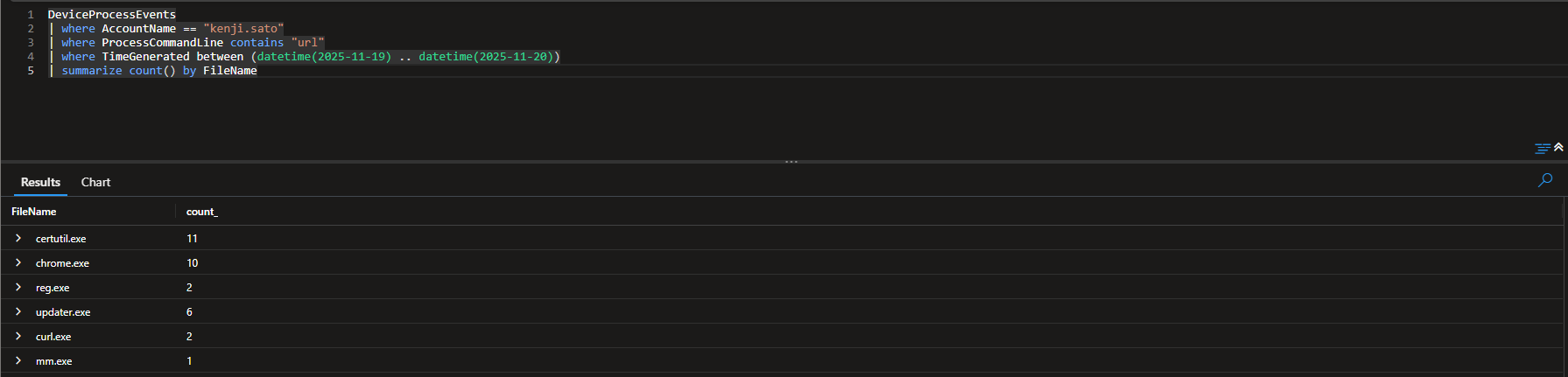The image size is (1568, 377).
Task: Click the DeviceProcessEvents table name in query
Action: pos(111,15)
